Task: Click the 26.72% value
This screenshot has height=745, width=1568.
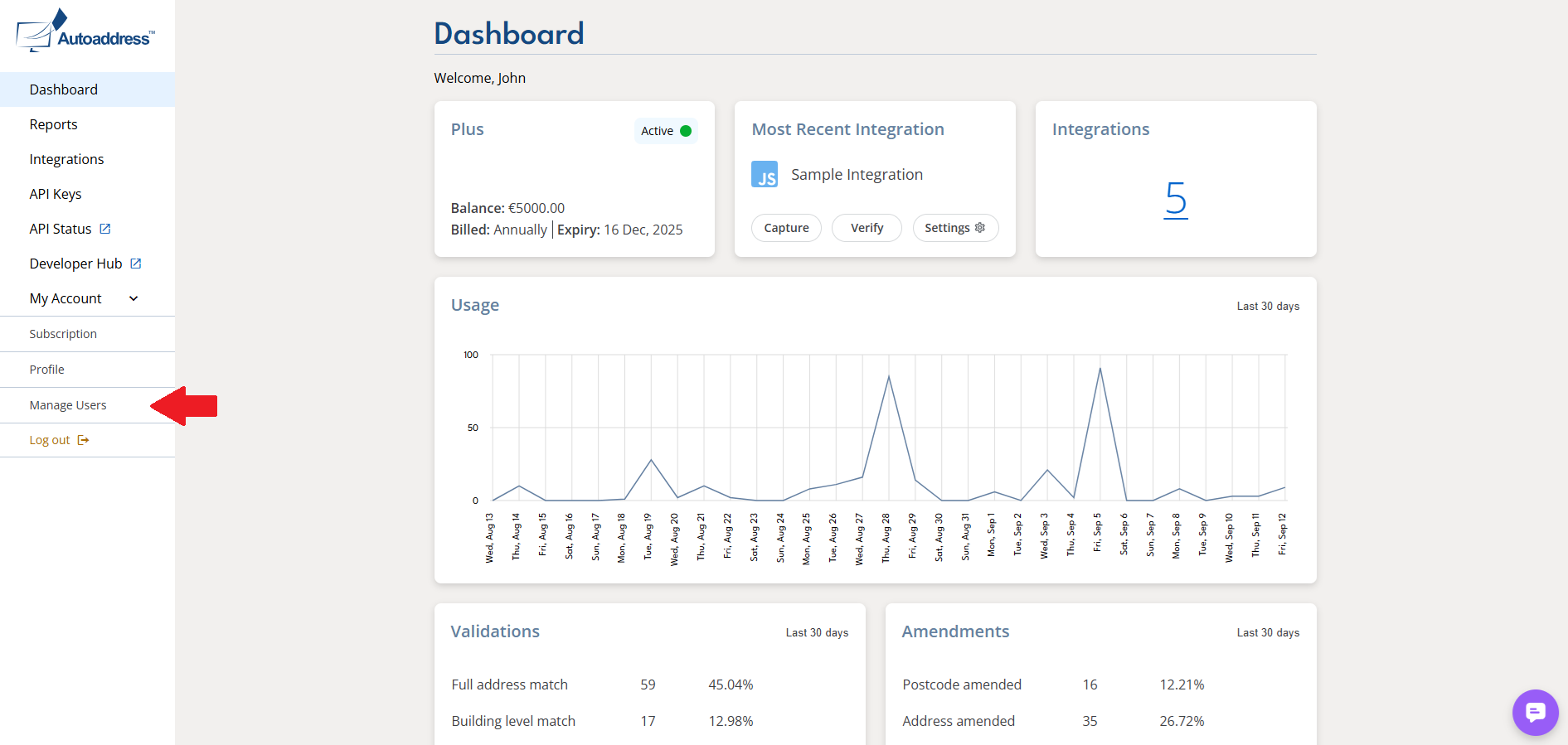Action: [x=1182, y=721]
